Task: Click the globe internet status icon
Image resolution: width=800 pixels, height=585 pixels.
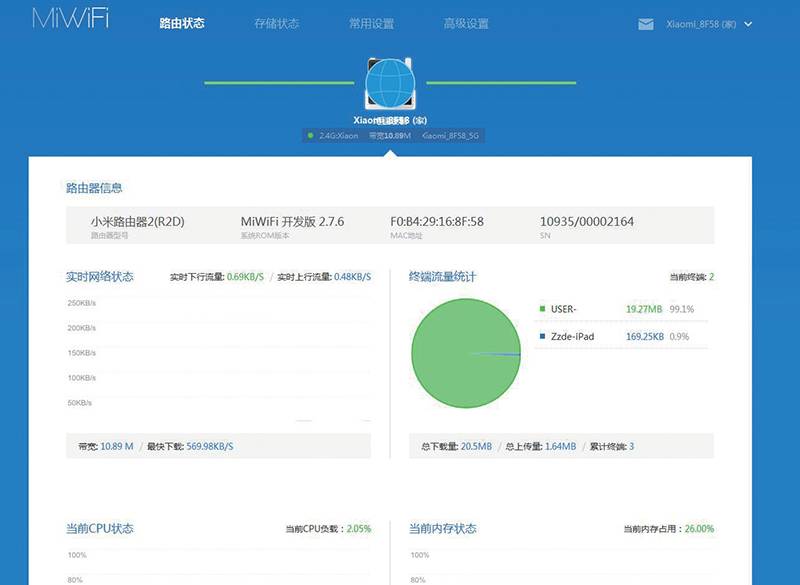Action: click(390, 83)
